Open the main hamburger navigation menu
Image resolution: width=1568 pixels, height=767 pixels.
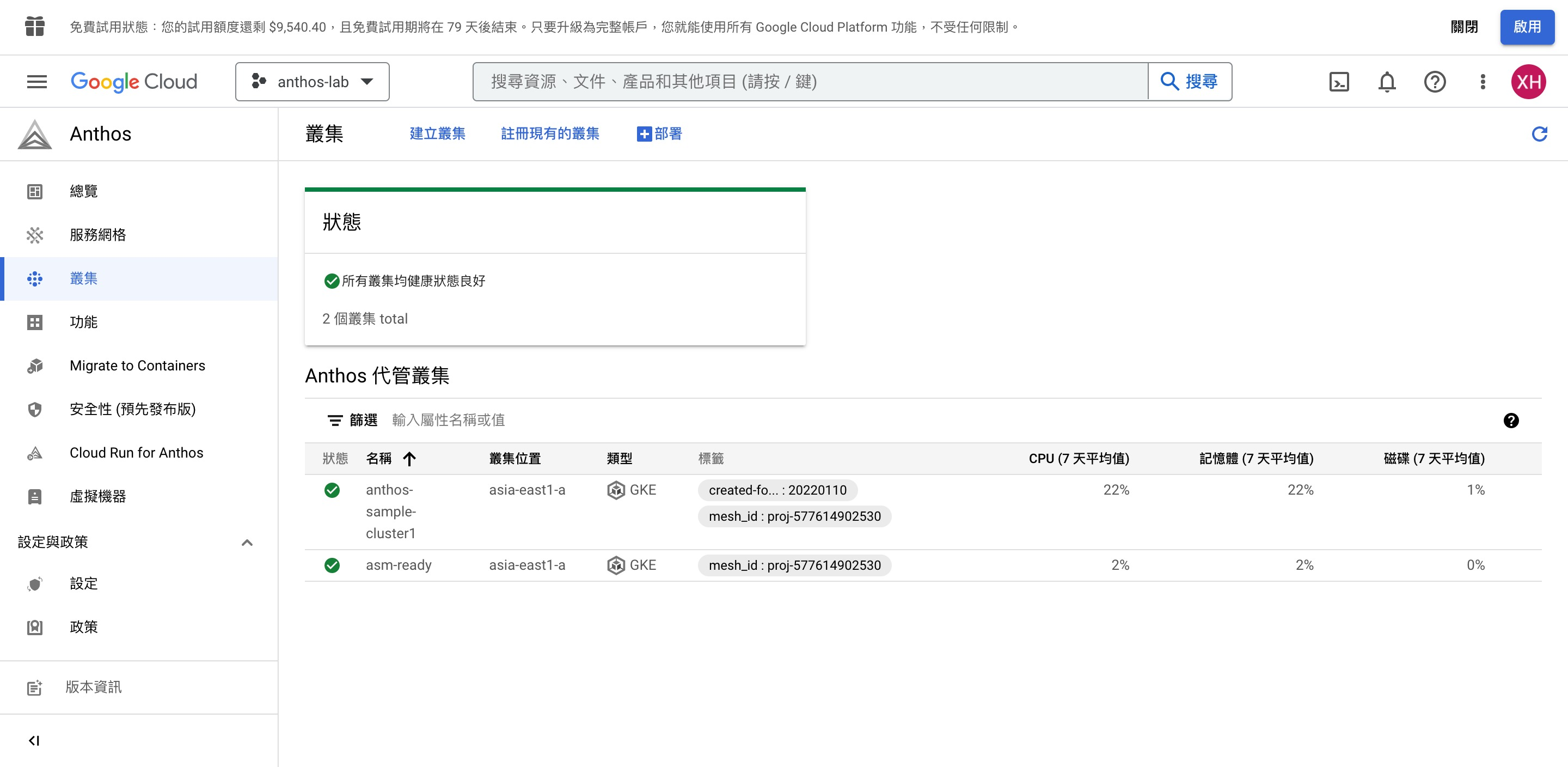click(x=36, y=82)
